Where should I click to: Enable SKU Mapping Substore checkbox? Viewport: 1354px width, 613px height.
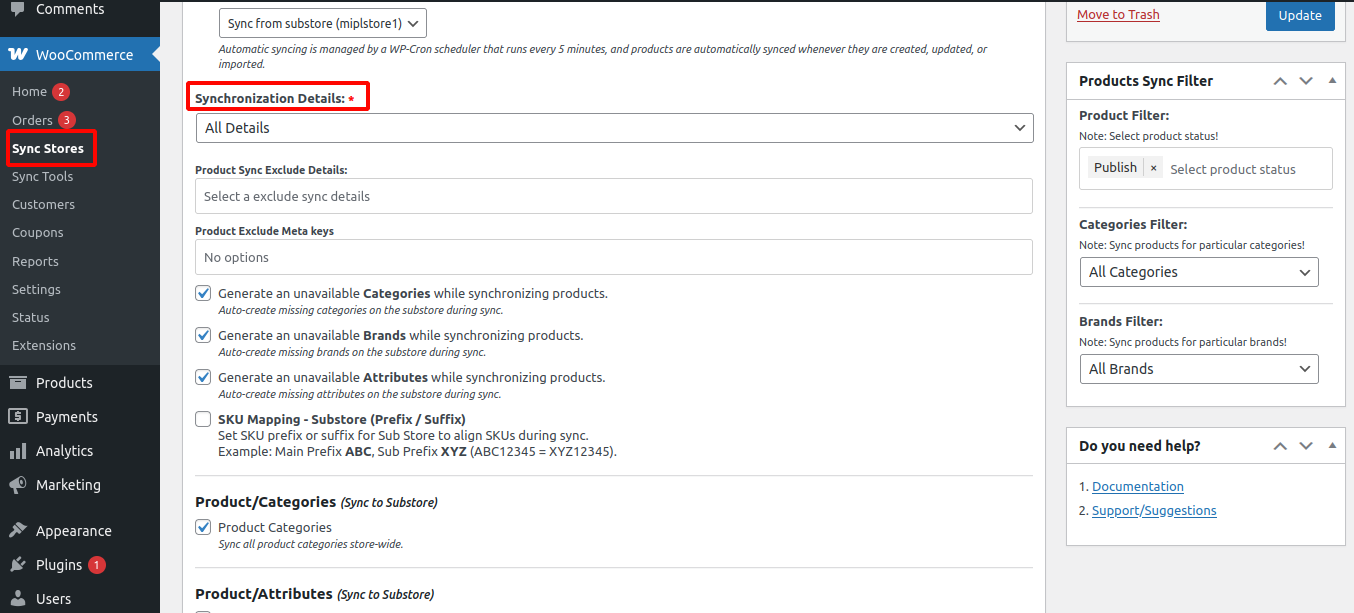(203, 420)
